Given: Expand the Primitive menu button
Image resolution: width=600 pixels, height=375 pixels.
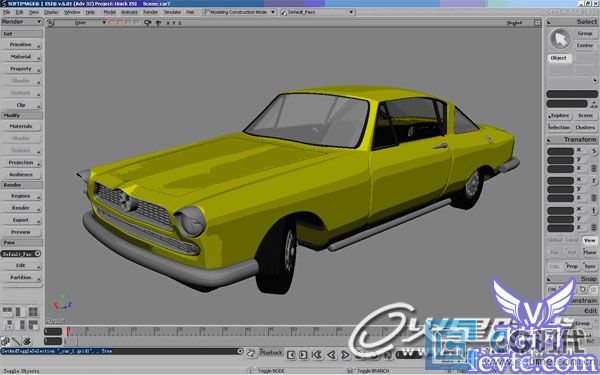Looking at the screenshot, I should (x=21, y=45).
